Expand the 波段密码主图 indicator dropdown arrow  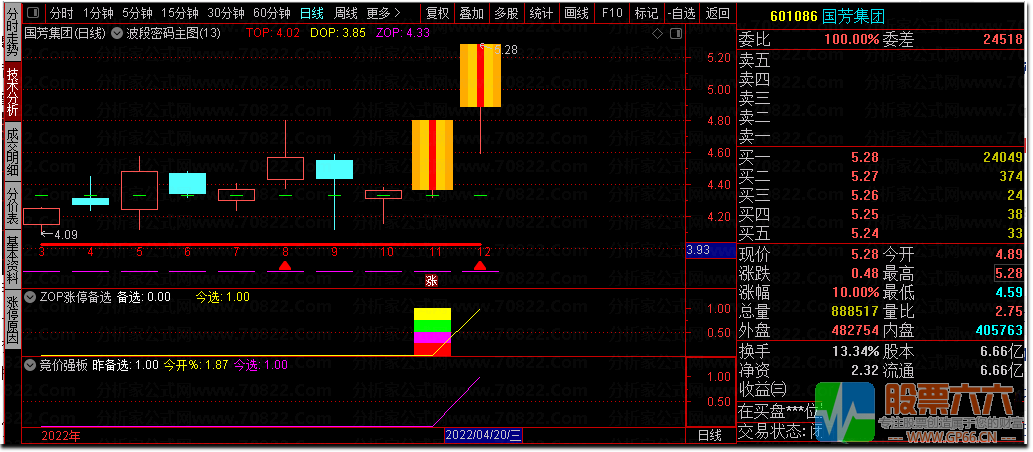(117, 33)
